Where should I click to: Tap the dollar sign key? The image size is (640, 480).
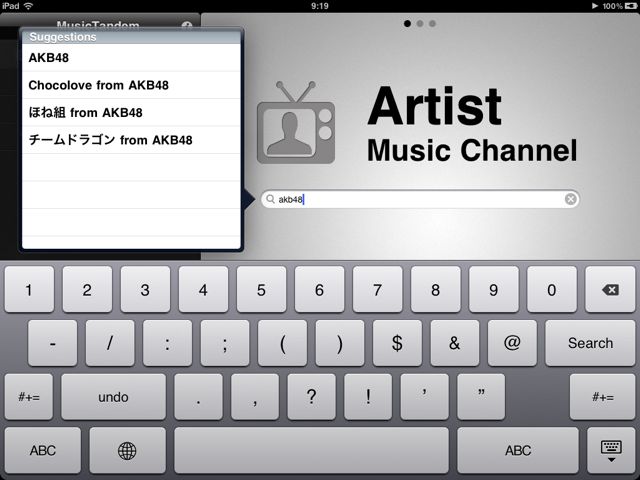point(397,343)
